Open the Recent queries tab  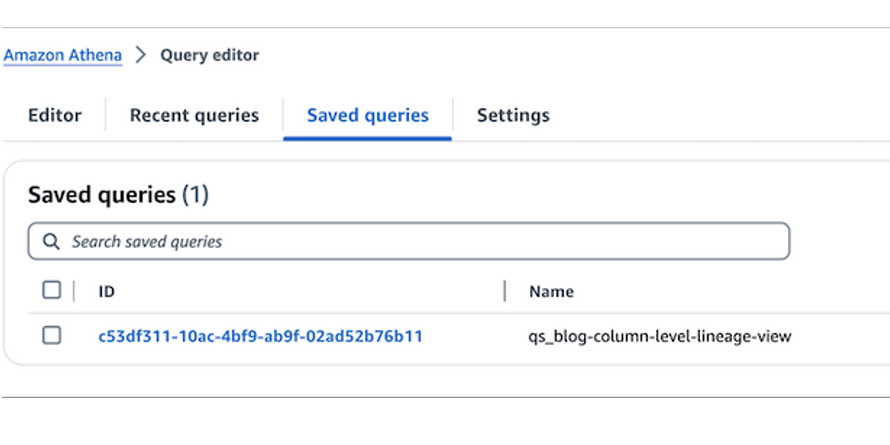194,115
